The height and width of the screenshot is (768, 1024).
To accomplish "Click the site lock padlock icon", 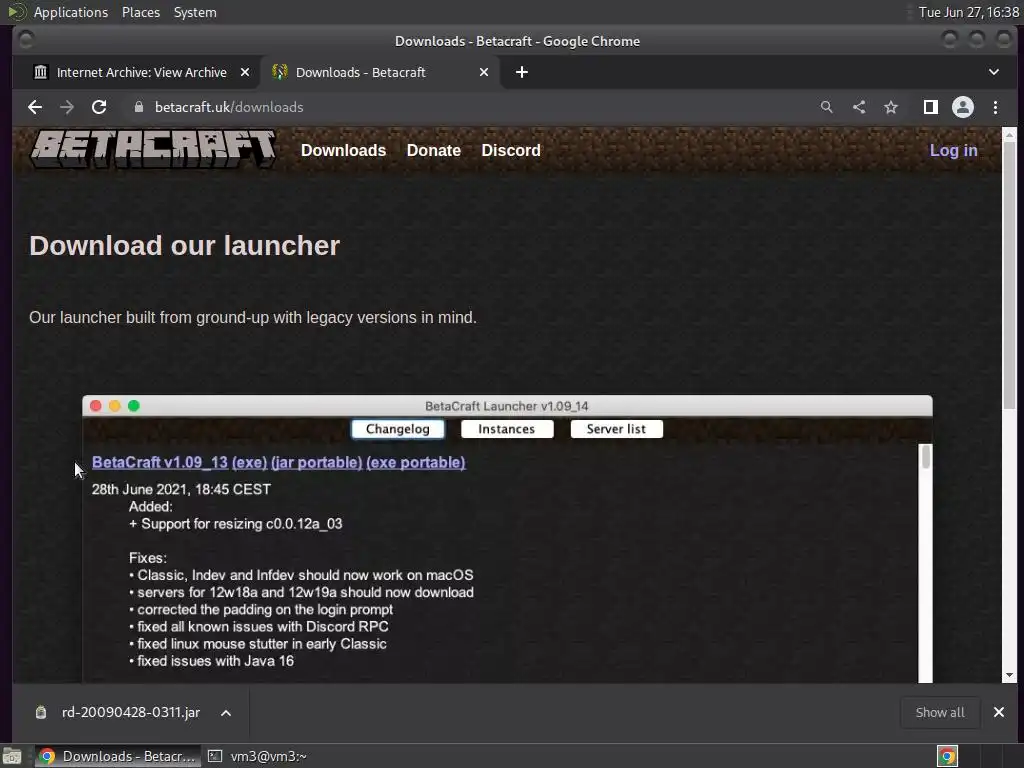I will point(138,107).
